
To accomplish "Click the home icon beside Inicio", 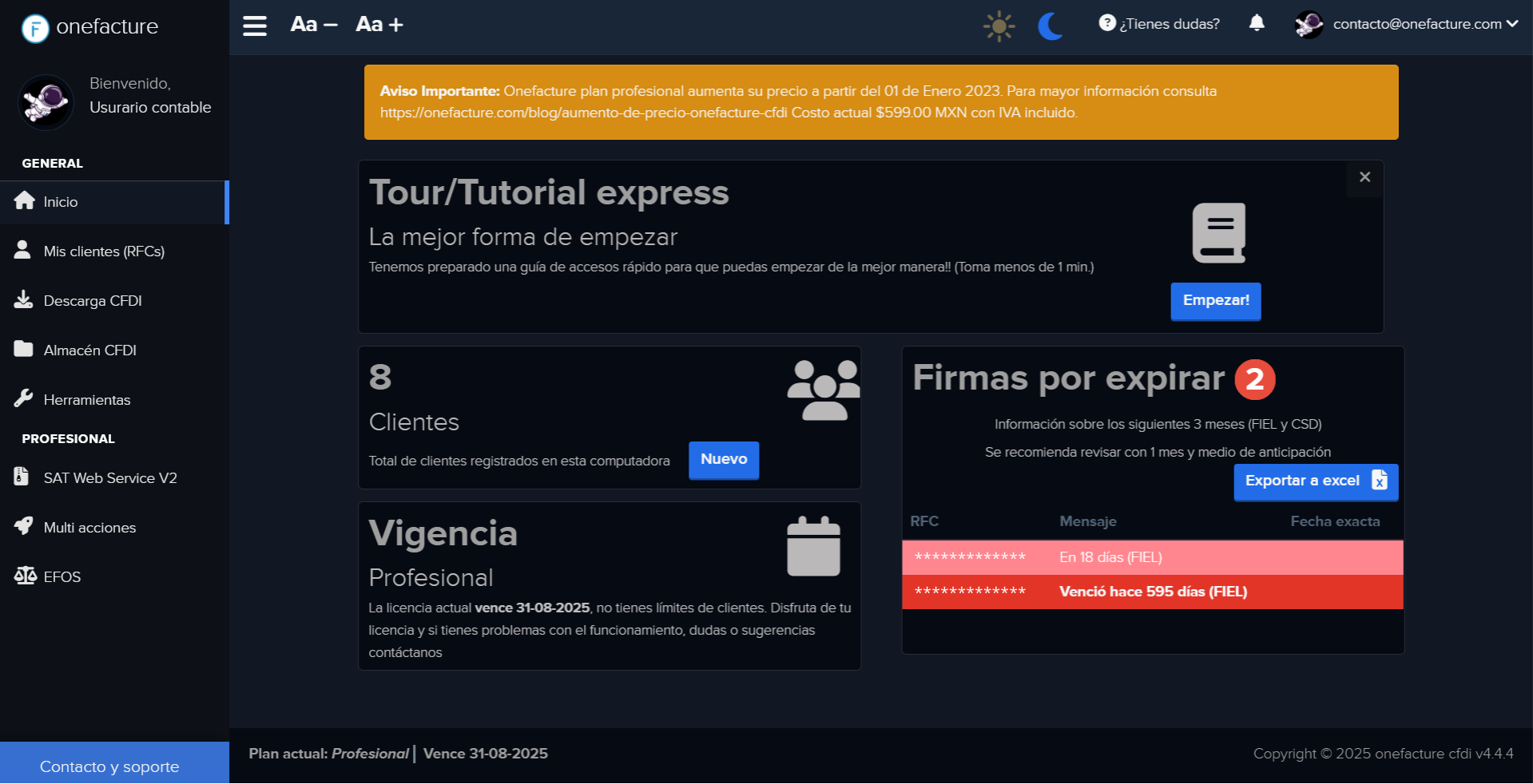I will (25, 200).
